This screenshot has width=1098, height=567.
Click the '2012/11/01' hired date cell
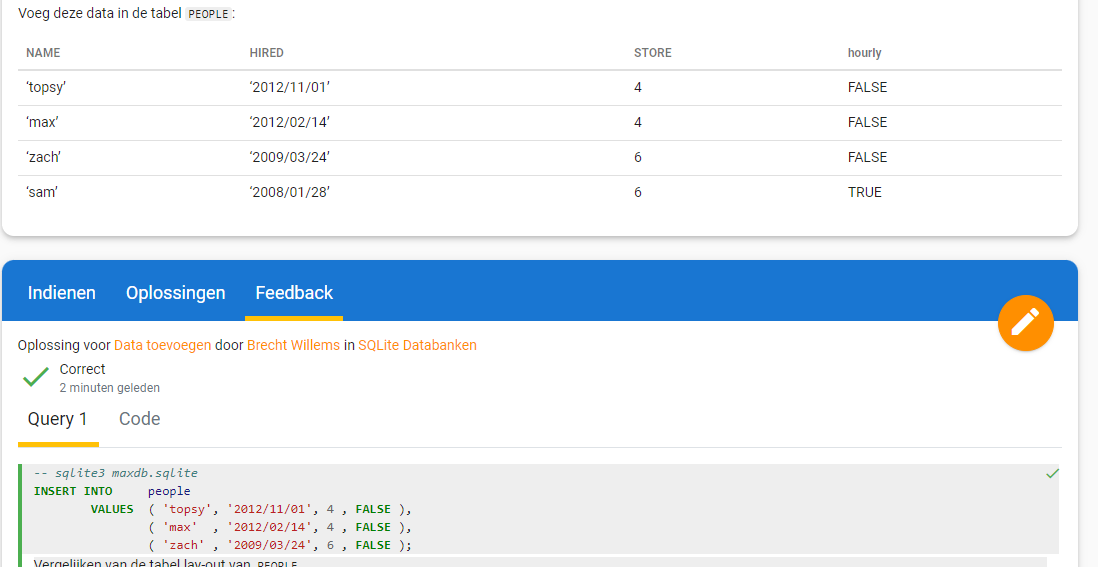[x=290, y=88]
